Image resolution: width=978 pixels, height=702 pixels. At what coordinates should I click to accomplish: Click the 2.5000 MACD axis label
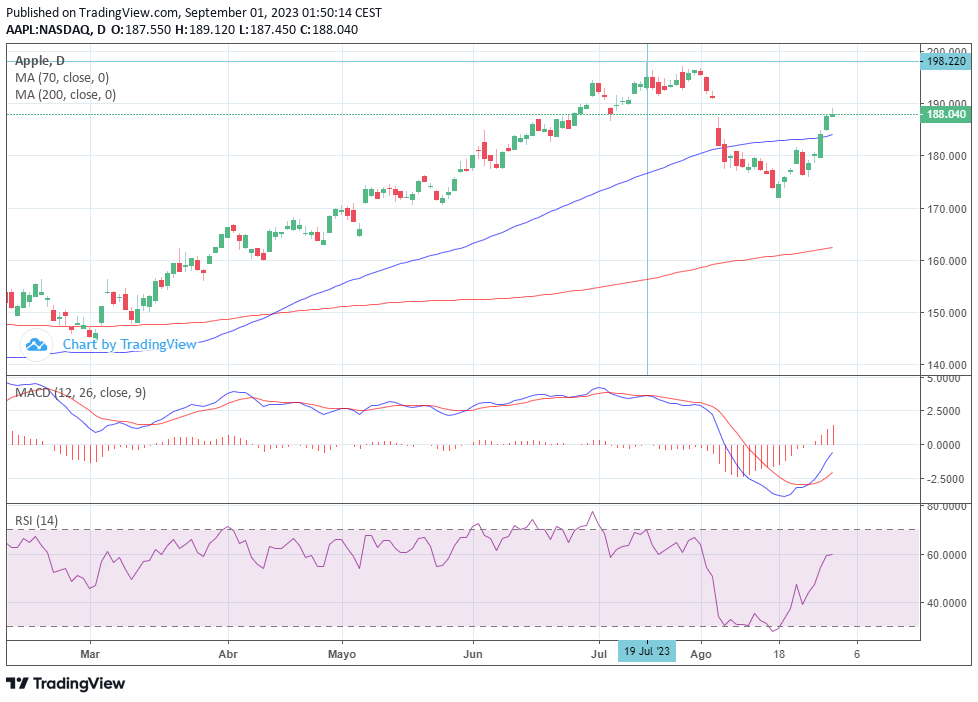coord(944,411)
